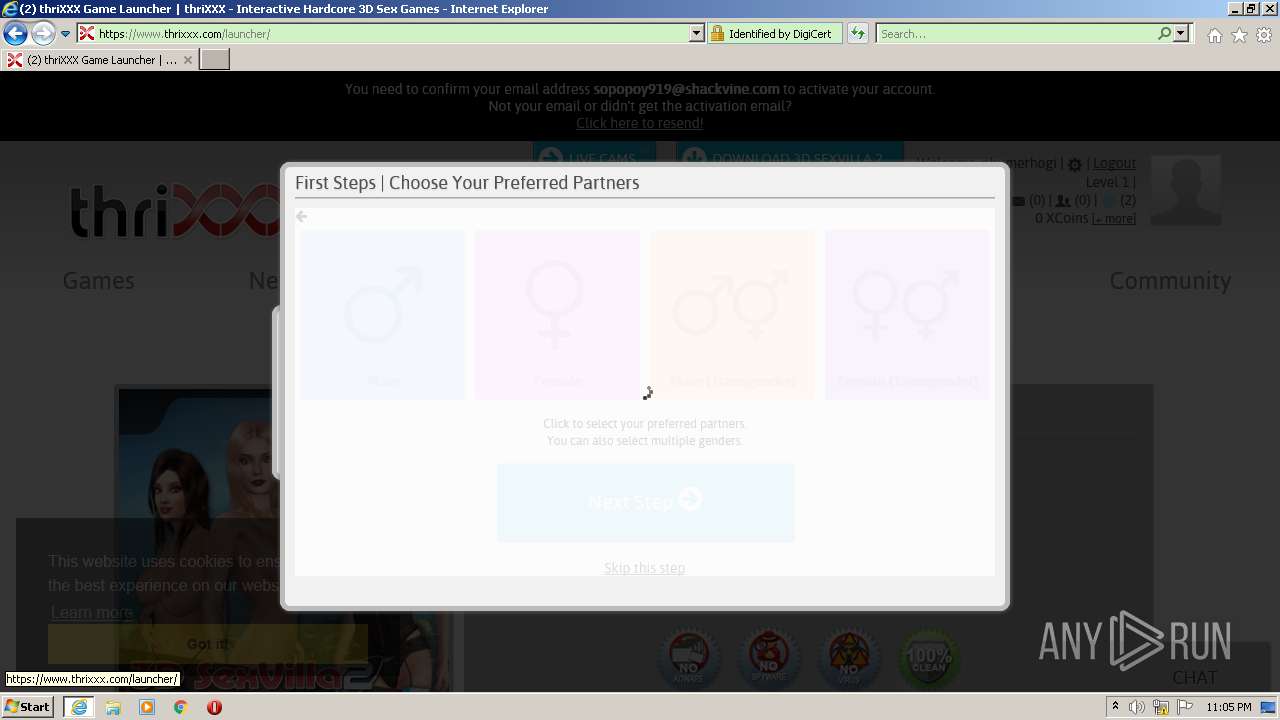Click the 'Click here to resend!' link
The height and width of the screenshot is (720, 1280).
tap(640, 123)
